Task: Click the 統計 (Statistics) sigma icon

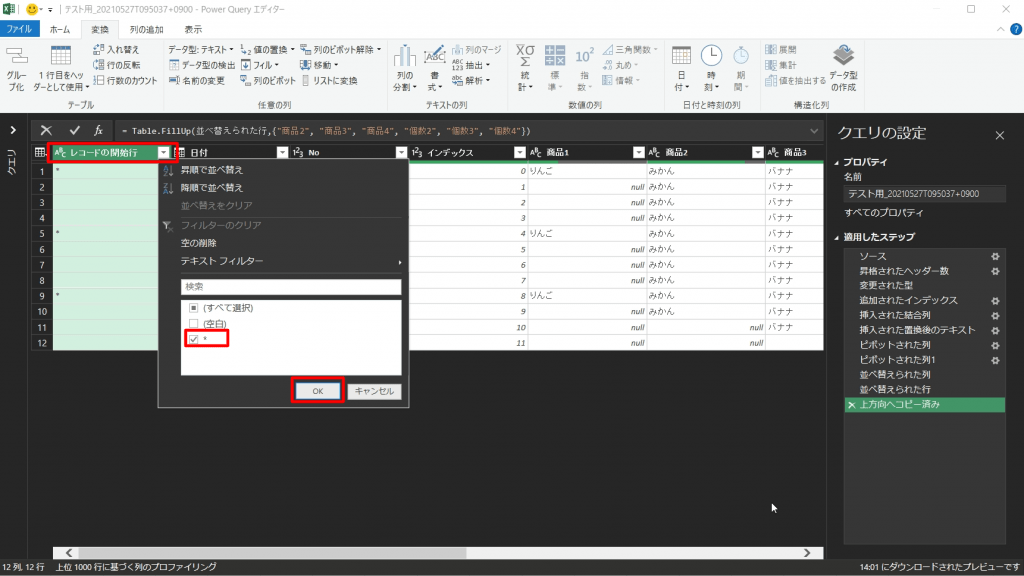Action: [x=525, y=58]
